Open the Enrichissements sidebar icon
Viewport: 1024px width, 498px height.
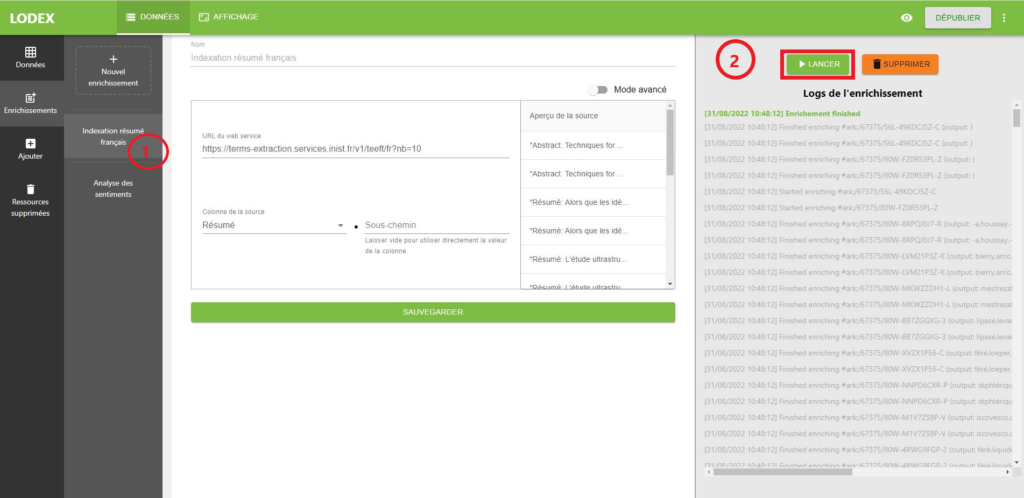[30, 98]
